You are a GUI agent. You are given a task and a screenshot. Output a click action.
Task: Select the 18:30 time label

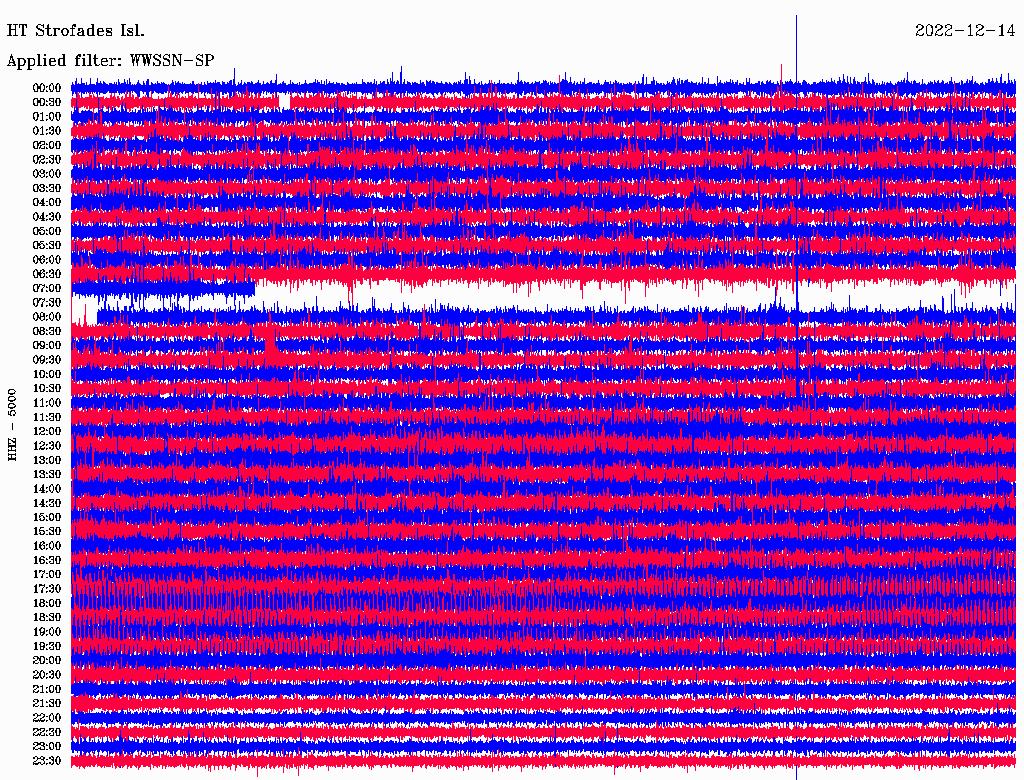point(47,617)
